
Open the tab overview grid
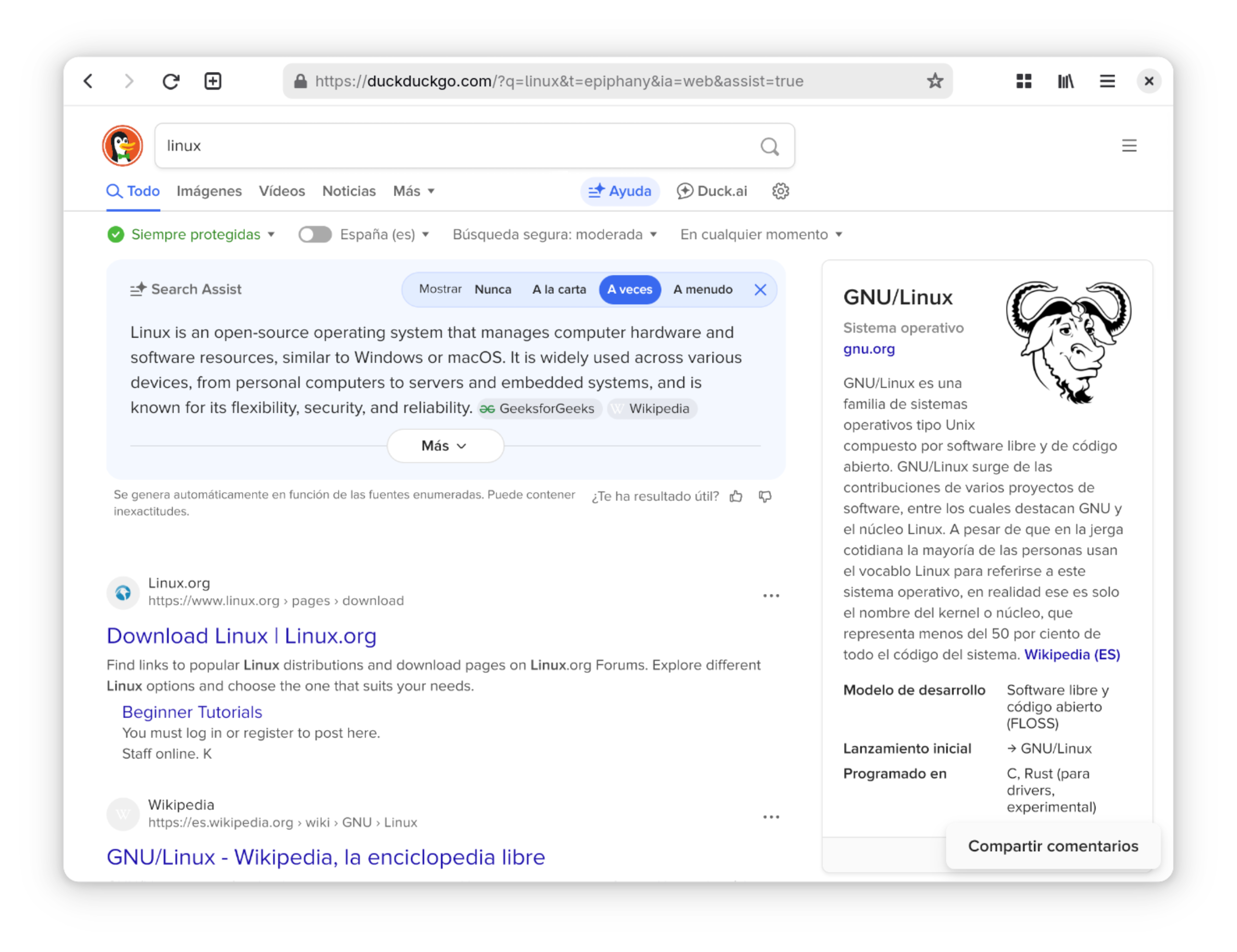[x=1024, y=81]
